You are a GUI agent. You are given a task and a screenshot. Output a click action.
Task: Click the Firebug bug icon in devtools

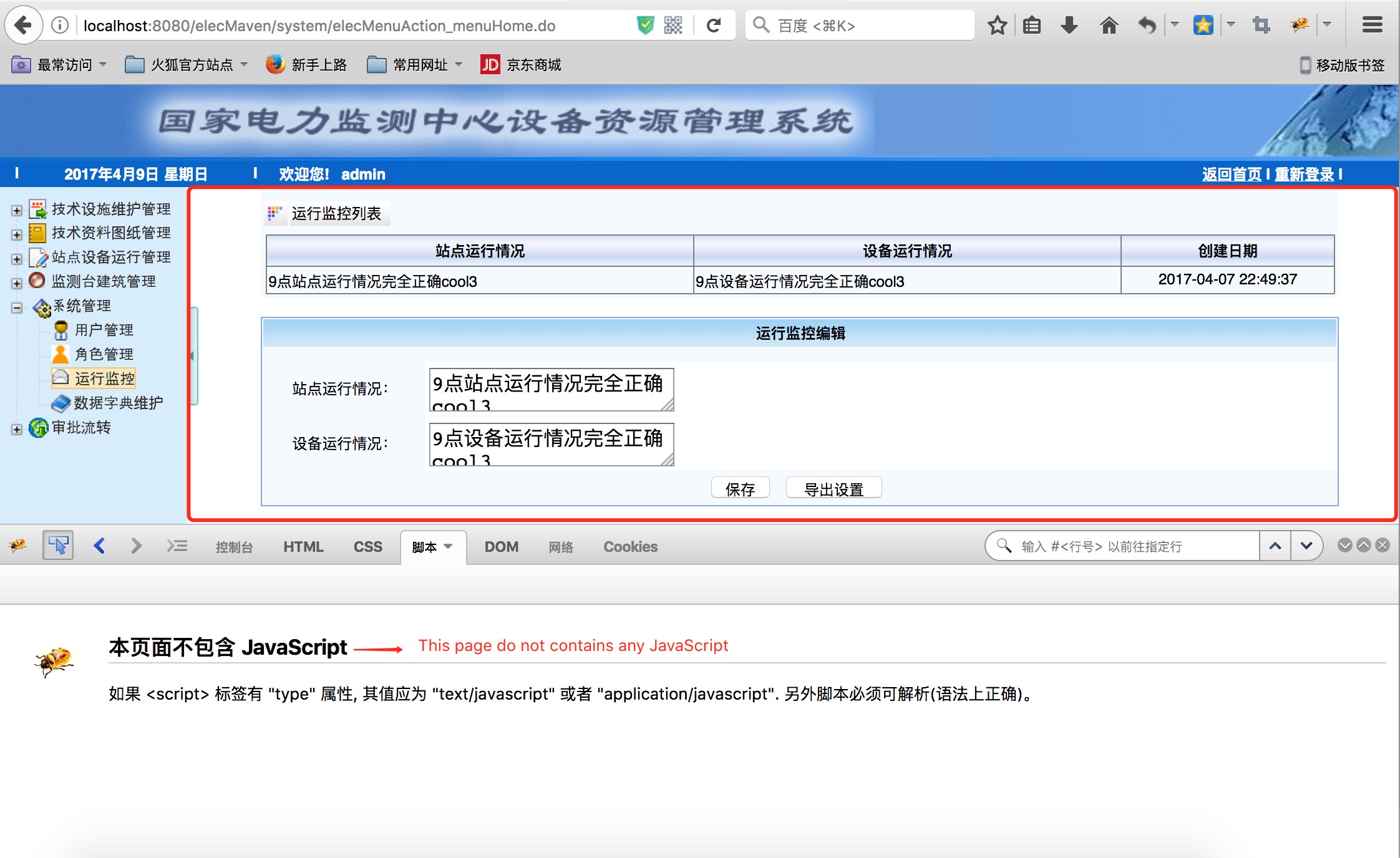pyautogui.click(x=17, y=546)
